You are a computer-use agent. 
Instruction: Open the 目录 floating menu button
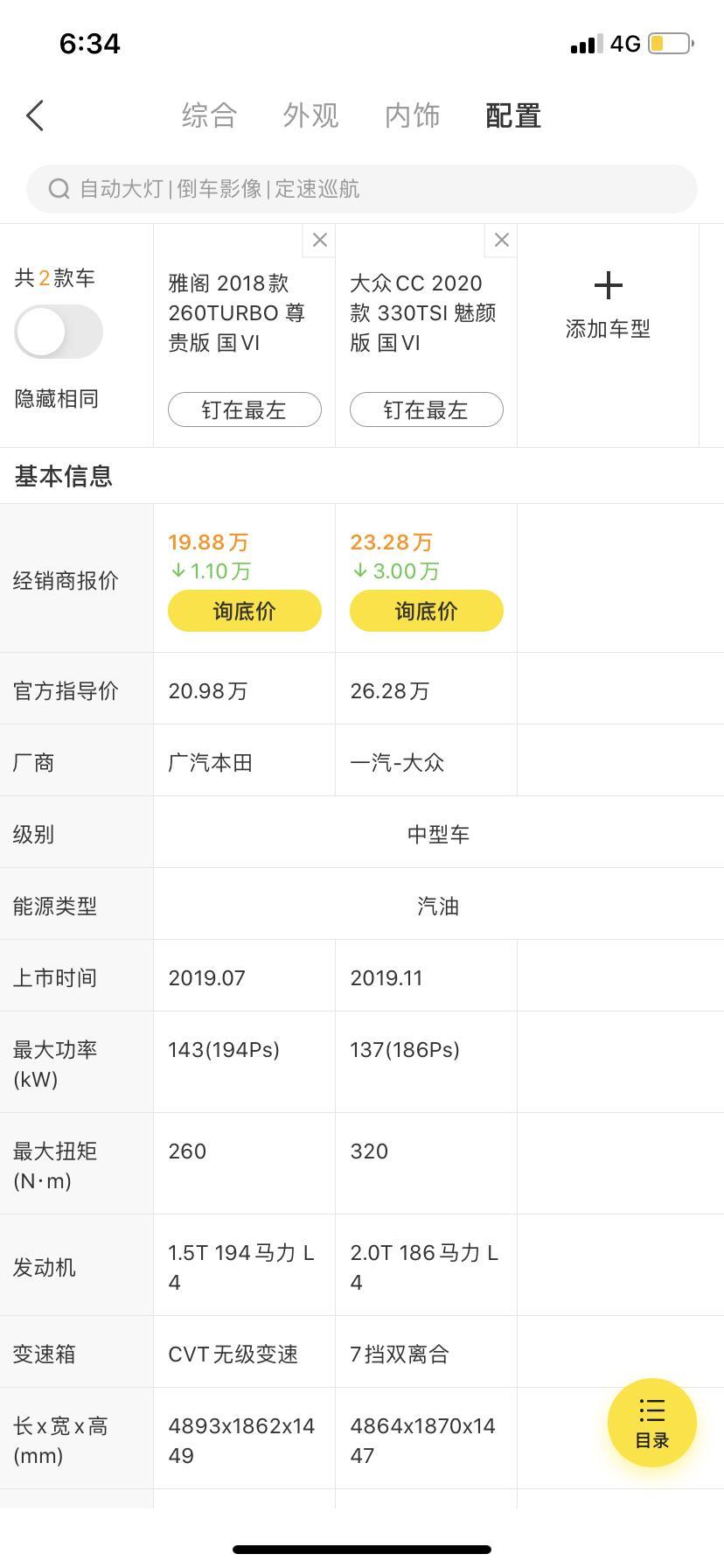pyautogui.click(x=651, y=1423)
